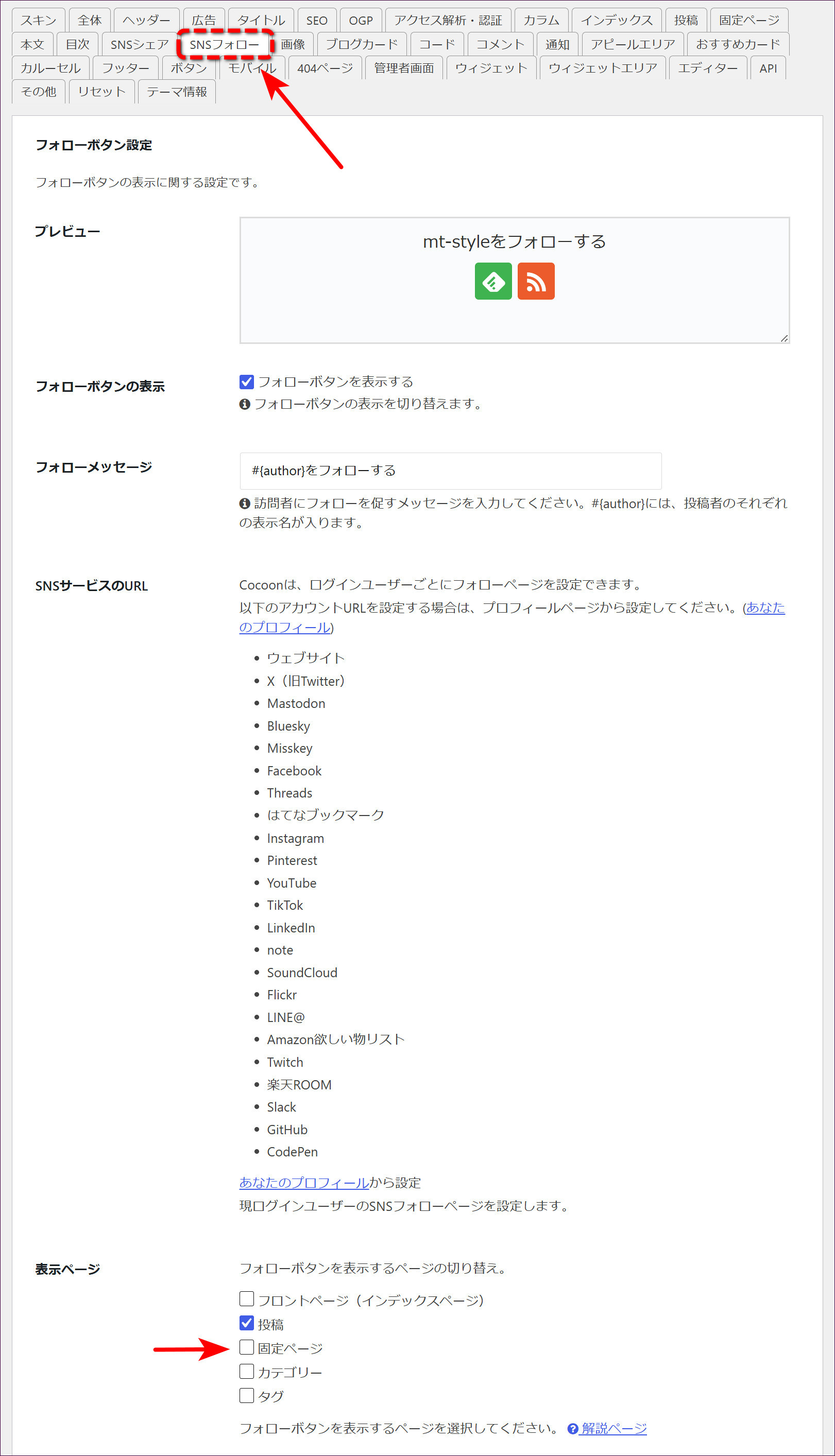This screenshot has height=1456, width=835.
Task: Go to the エディター tab
Action: tap(708, 68)
